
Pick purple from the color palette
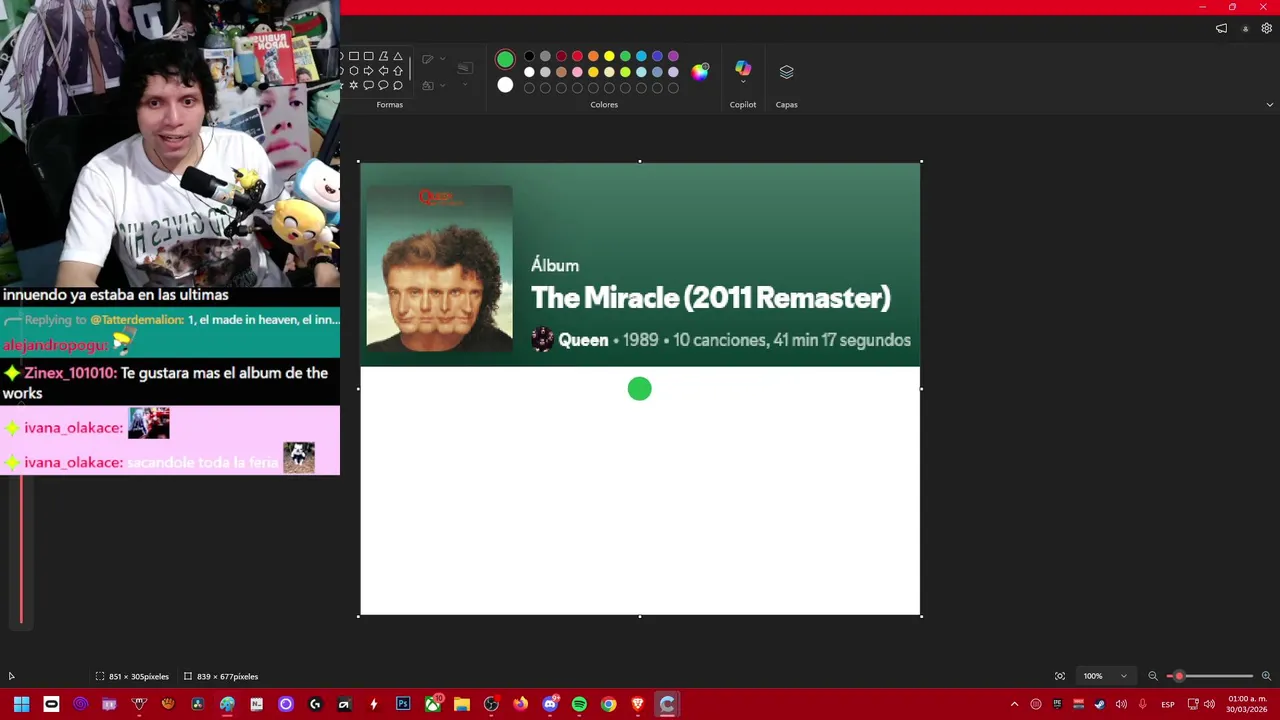tap(673, 56)
